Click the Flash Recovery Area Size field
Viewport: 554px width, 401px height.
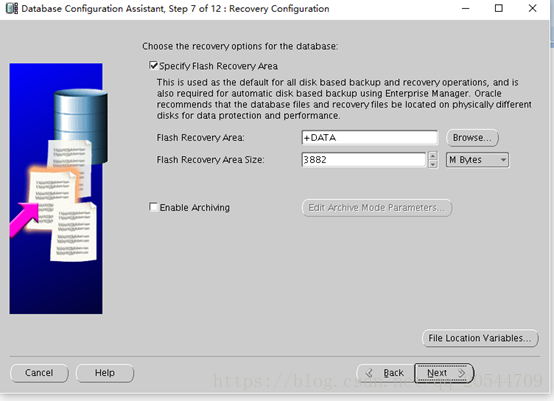coord(364,160)
